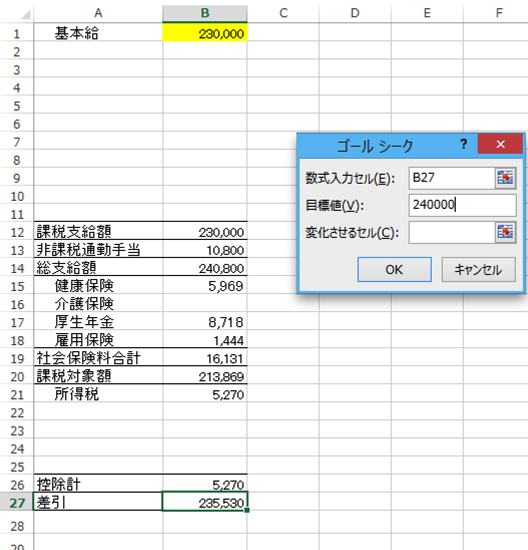
Task: Select row 1 header
Action: (x=16, y=33)
